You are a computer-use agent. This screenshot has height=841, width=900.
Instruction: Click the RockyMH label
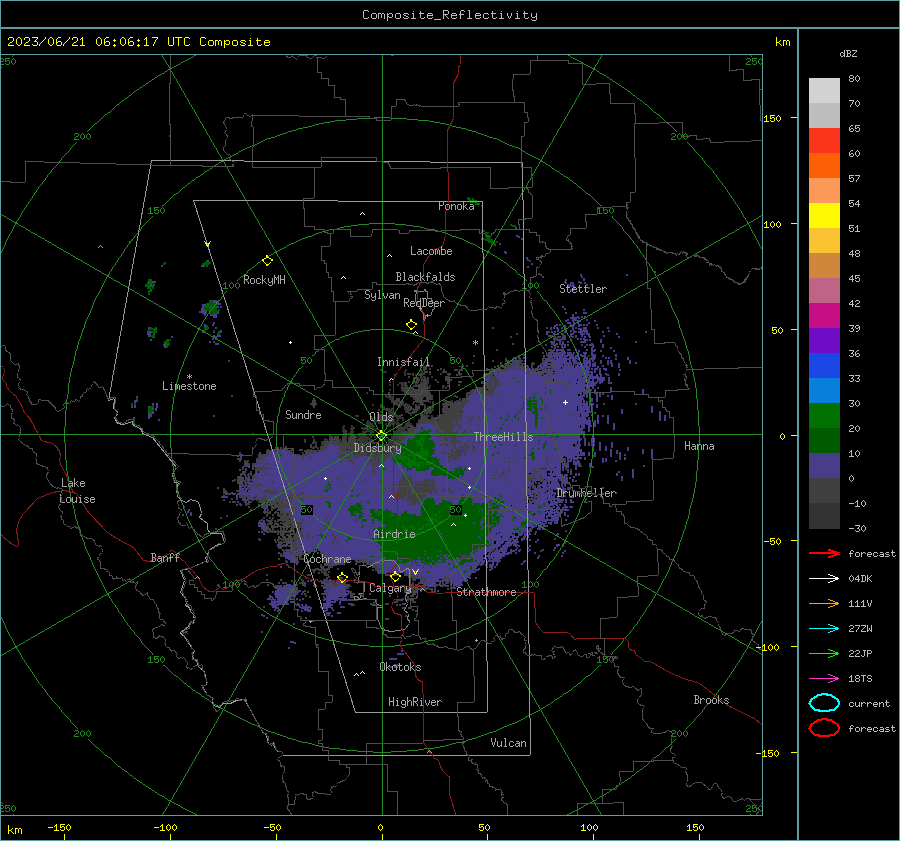pos(264,280)
